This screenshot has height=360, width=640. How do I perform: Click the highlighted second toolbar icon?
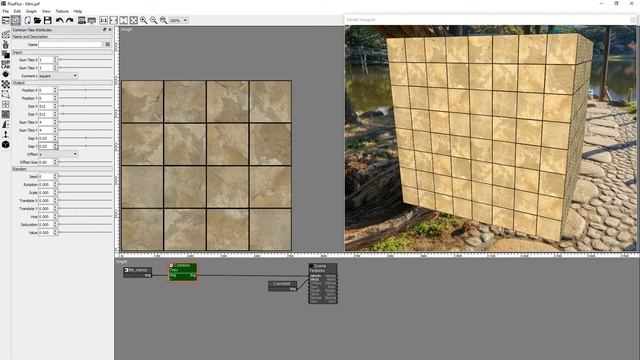click(x=16, y=20)
